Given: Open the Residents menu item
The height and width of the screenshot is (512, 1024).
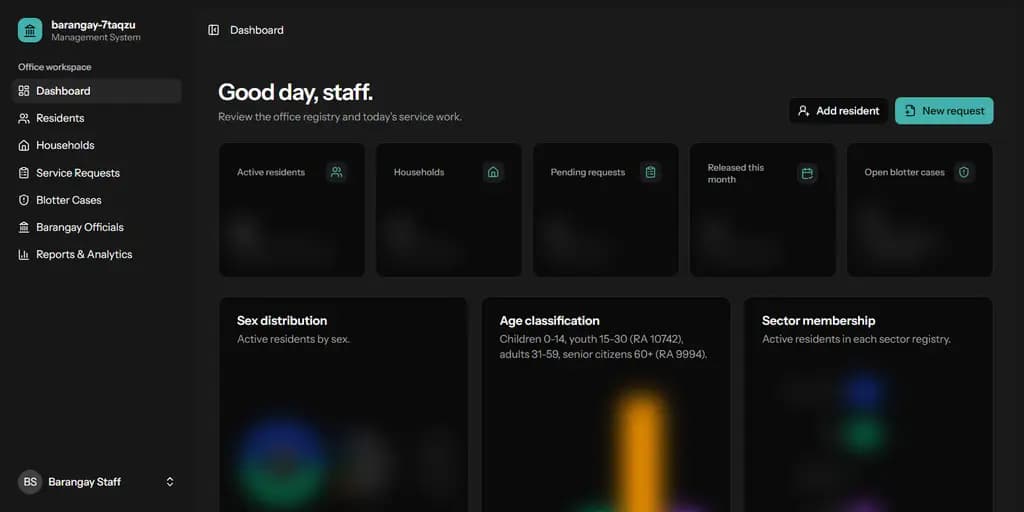Looking at the screenshot, I should pos(96,118).
